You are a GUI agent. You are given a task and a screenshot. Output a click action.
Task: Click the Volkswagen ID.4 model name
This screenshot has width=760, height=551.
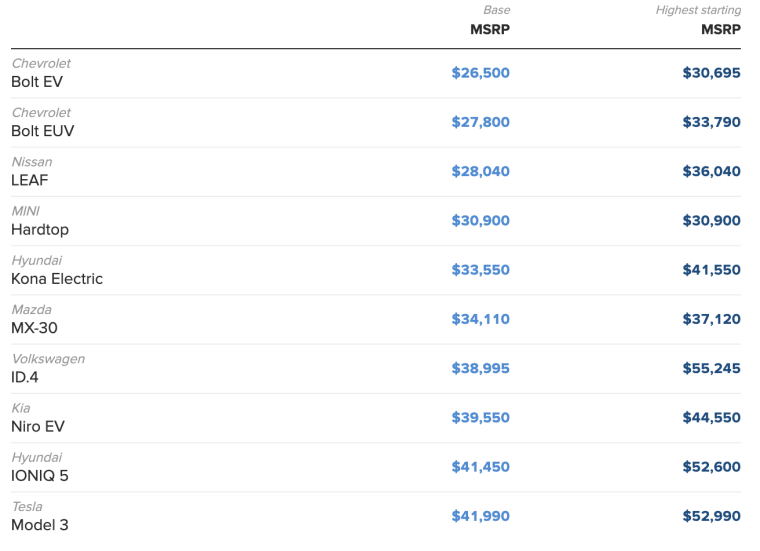coord(25,377)
